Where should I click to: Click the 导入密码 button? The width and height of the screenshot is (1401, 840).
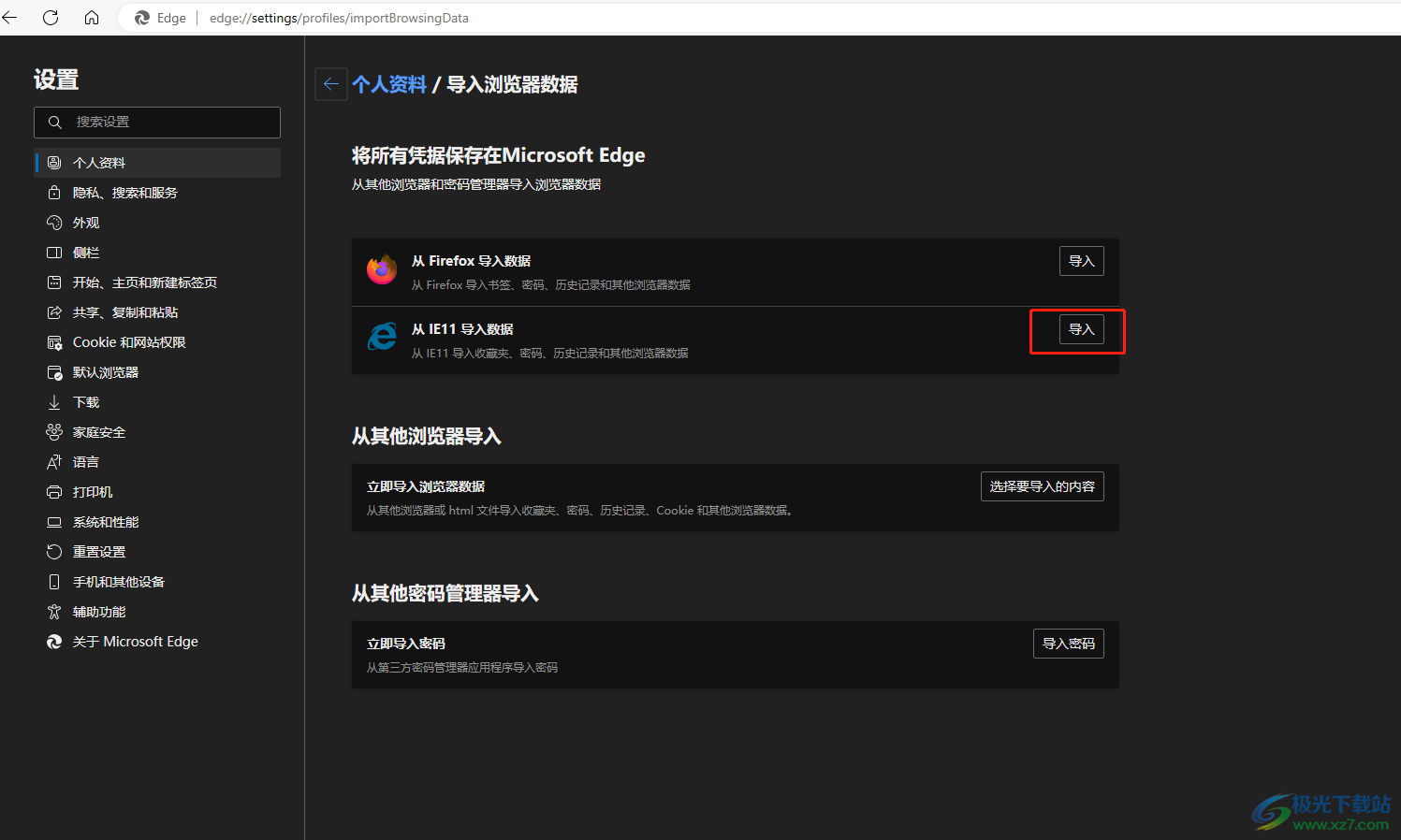[x=1069, y=644]
